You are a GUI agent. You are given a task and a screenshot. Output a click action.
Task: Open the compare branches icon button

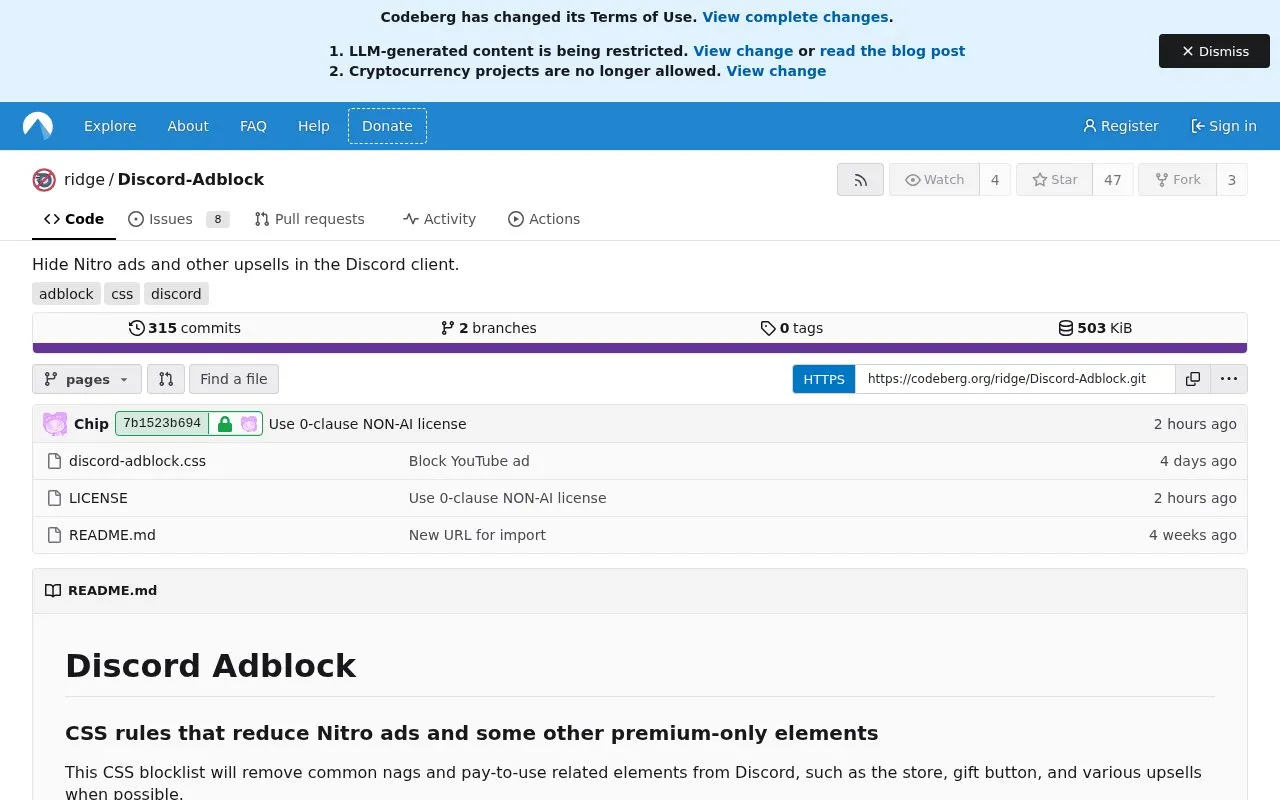coord(166,379)
